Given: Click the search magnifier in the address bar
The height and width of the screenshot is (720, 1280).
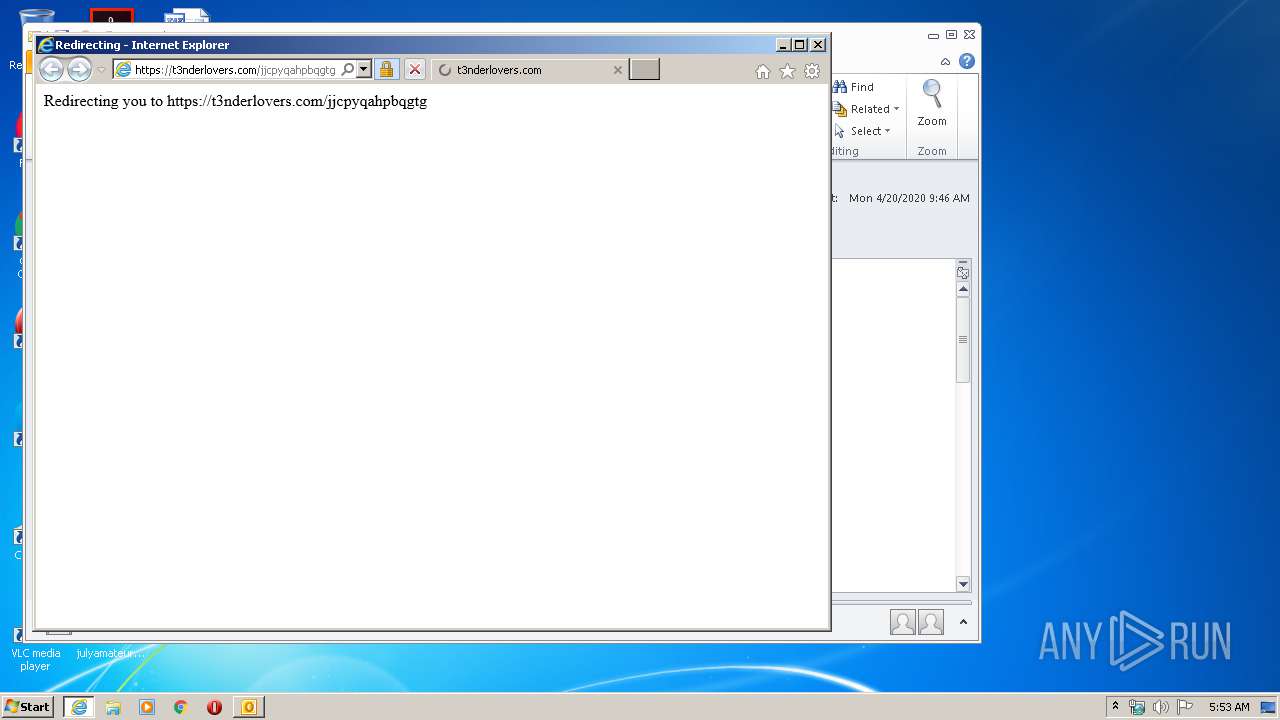Looking at the screenshot, I should click(347, 70).
